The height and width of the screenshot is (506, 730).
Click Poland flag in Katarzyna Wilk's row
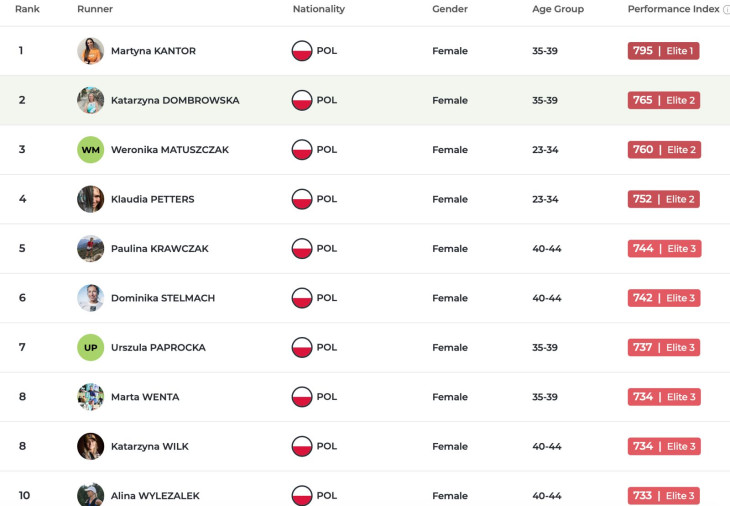[x=302, y=446]
